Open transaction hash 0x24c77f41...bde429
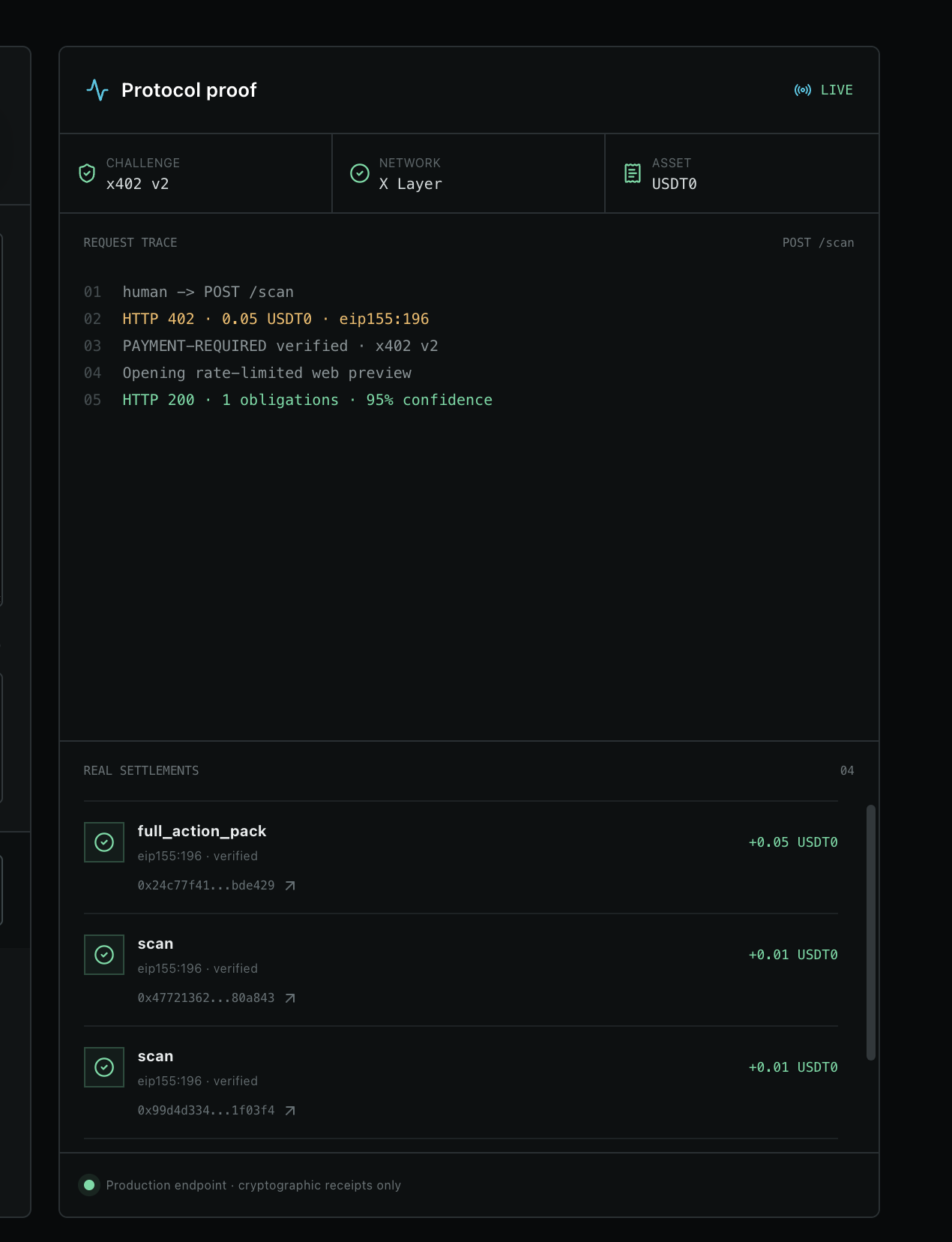Image resolution: width=952 pixels, height=1242 pixels. (x=206, y=886)
